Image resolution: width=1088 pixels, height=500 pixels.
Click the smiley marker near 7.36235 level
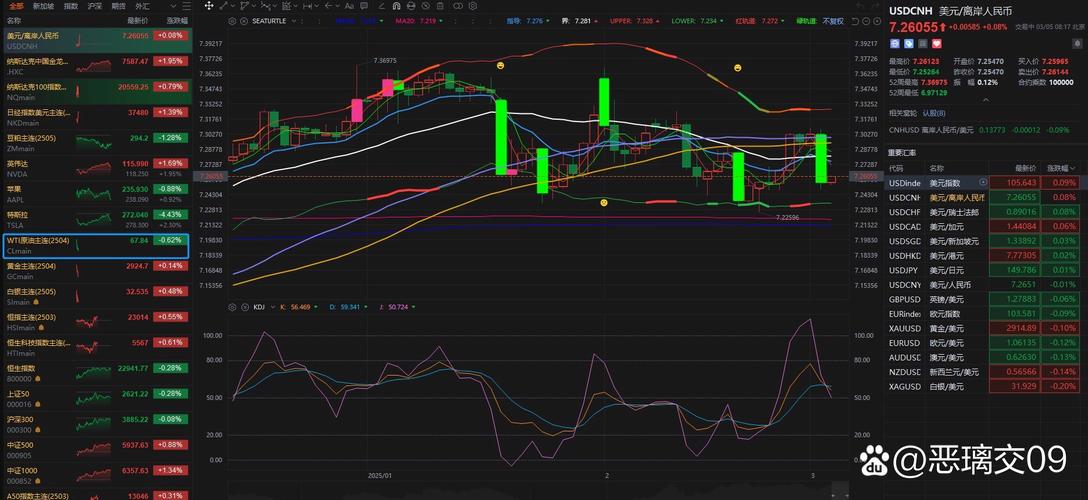pos(738,68)
